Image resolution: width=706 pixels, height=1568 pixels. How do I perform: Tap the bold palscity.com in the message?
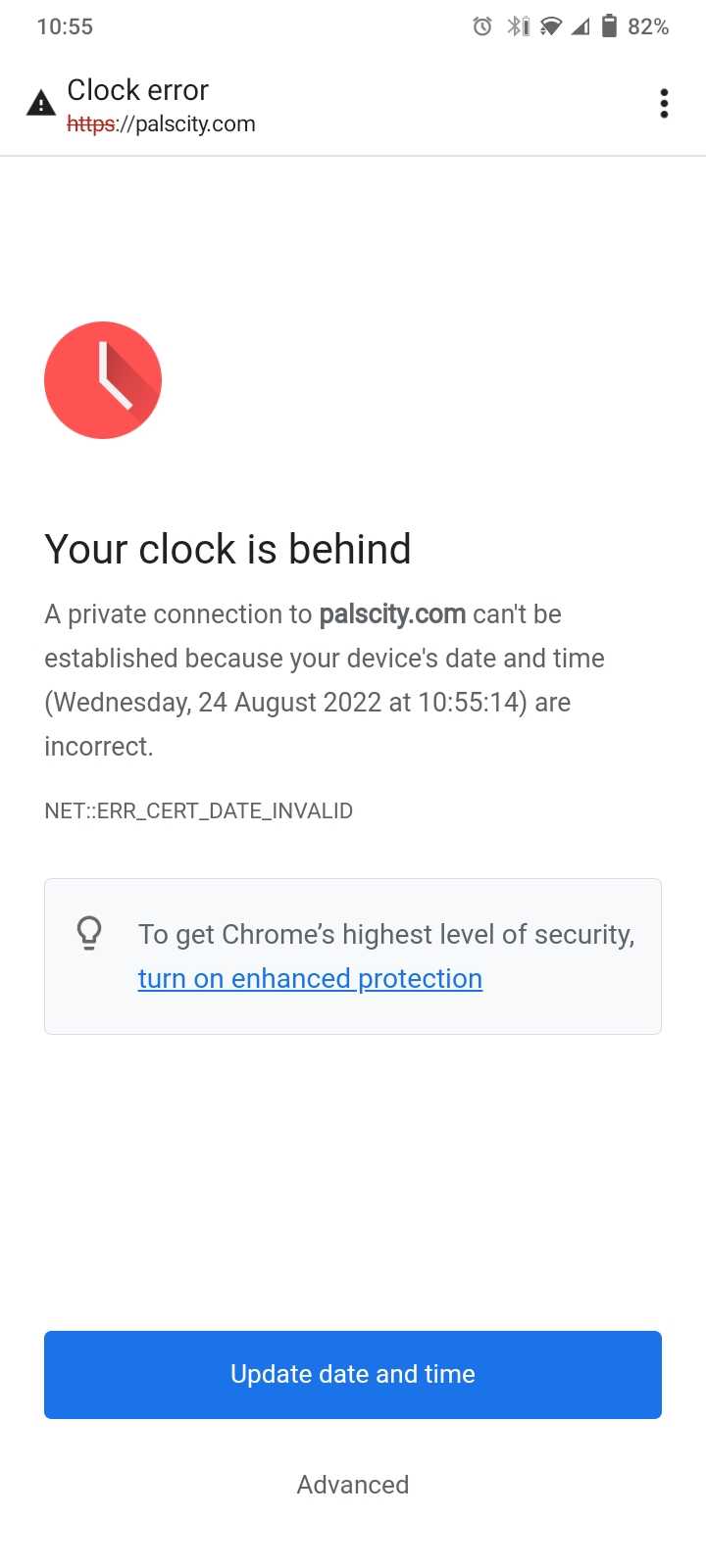(x=392, y=614)
